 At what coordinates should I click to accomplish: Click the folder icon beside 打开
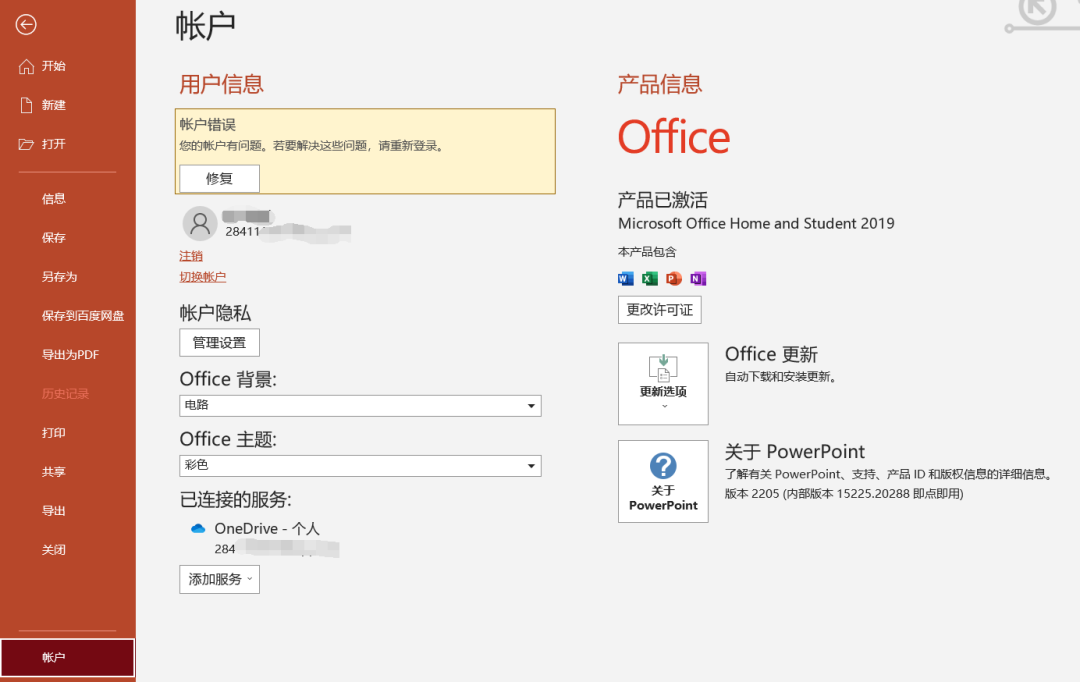coord(26,144)
